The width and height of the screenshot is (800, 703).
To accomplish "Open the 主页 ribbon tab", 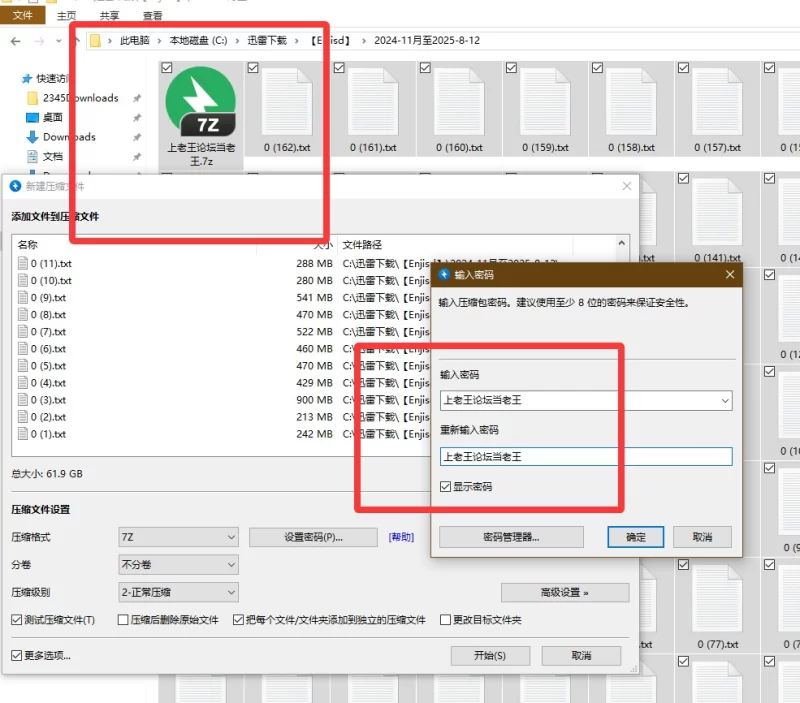I will (x=66, y=16).
